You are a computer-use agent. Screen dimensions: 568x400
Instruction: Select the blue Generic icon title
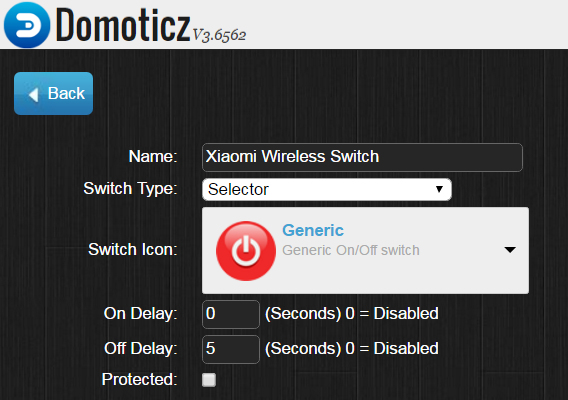click(x=313, y=230)
